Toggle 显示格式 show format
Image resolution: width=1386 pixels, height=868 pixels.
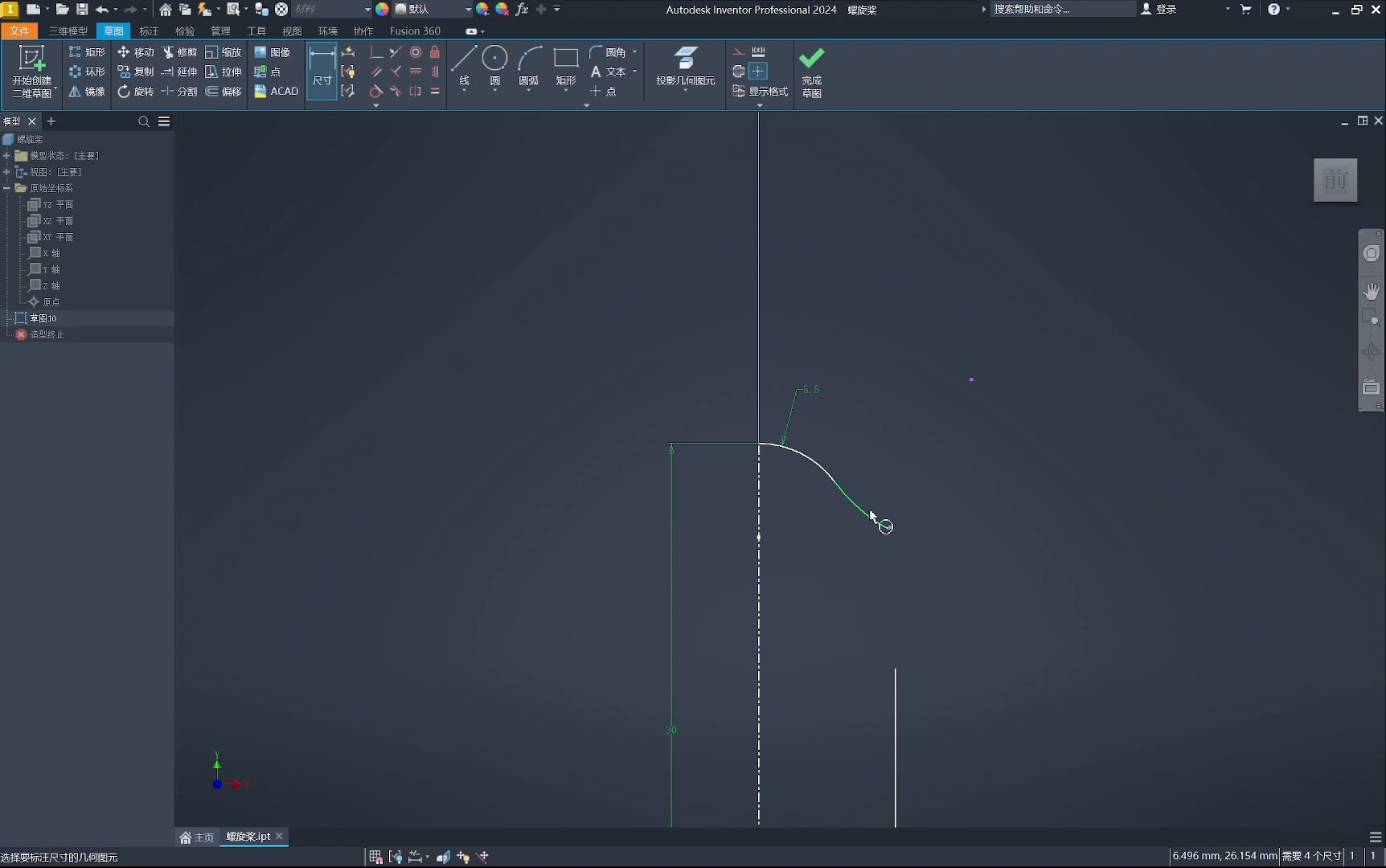(x=760, y=92)
